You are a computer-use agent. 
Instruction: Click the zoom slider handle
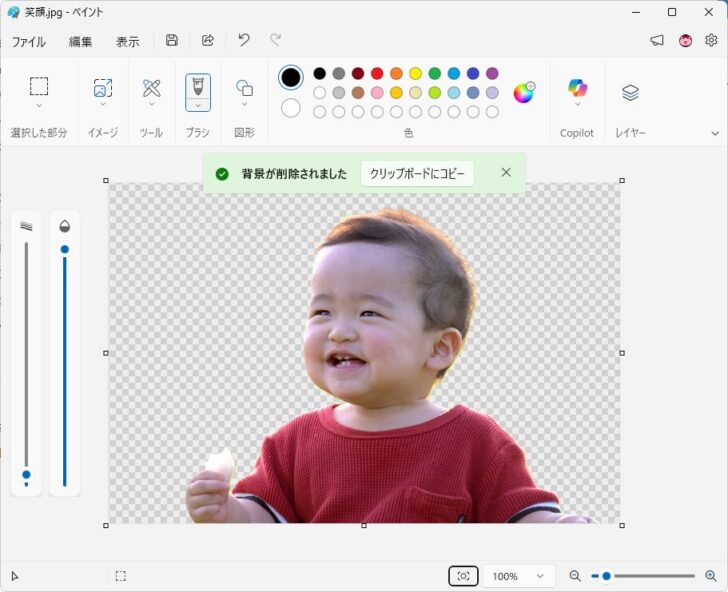tap(606, 576)
